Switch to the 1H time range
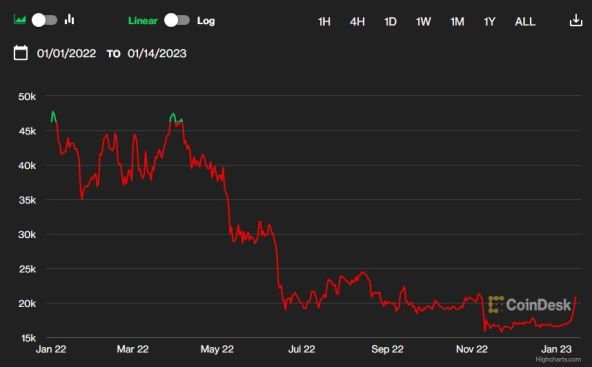The height and width of the screenshot is (367, 592). click(x=324, y=22)
